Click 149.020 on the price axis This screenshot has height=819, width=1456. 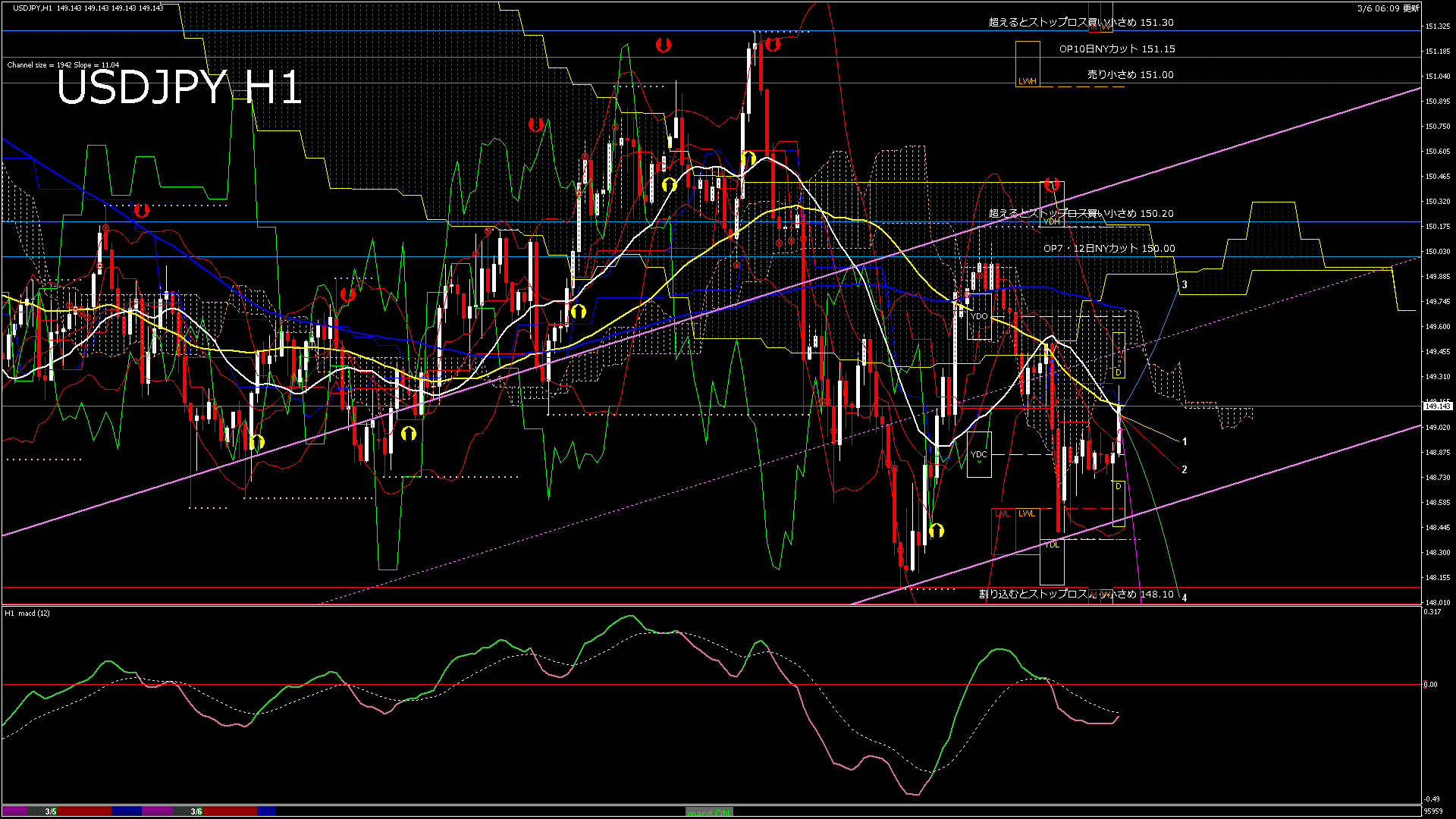pos(1438,428)
